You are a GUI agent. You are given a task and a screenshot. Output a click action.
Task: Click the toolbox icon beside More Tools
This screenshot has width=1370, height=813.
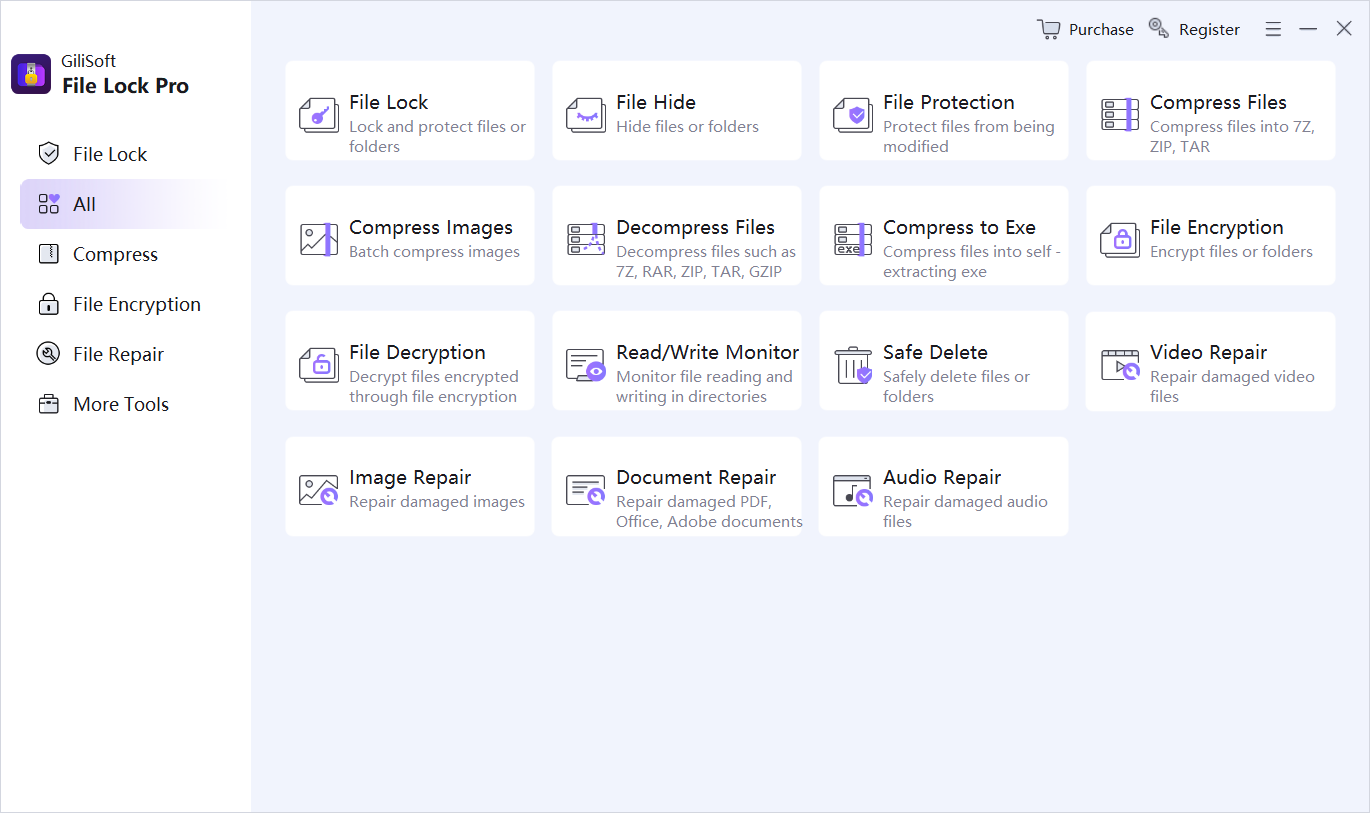click(48, 404)
